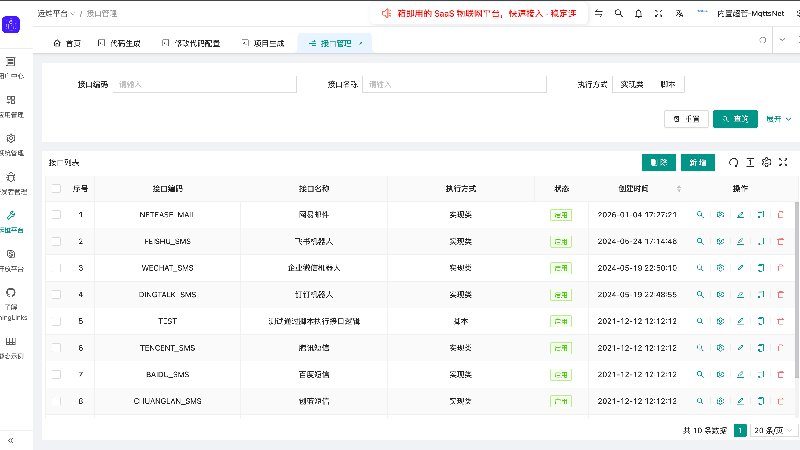Click the table vertical scrollbar
The width and height of the screenshot is (800, 450).
click(x=796, y=290)
